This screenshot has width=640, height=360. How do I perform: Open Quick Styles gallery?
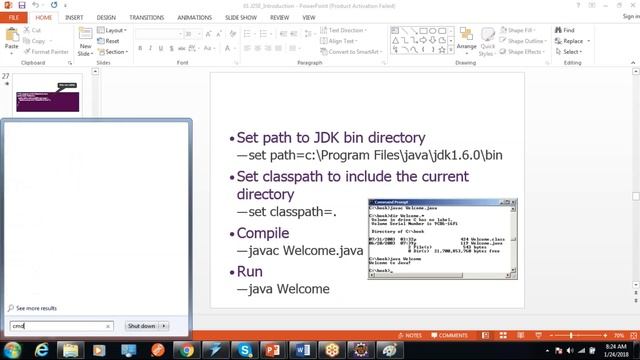click(487, 42)
